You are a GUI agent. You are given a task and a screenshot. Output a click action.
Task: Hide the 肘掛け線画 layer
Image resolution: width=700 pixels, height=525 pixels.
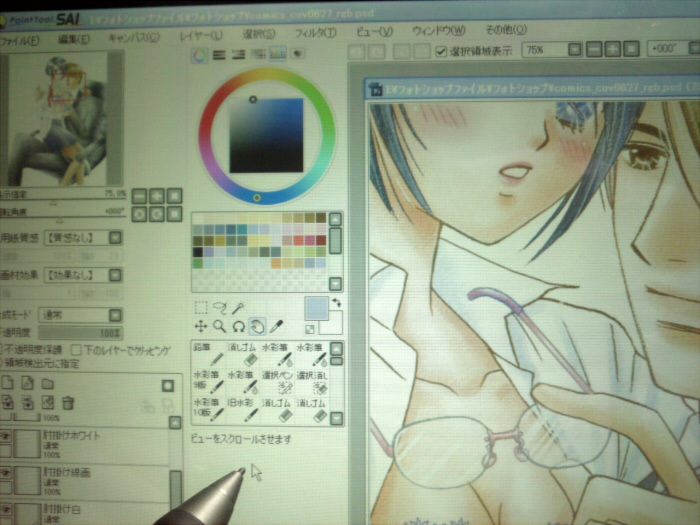point(5,473)
